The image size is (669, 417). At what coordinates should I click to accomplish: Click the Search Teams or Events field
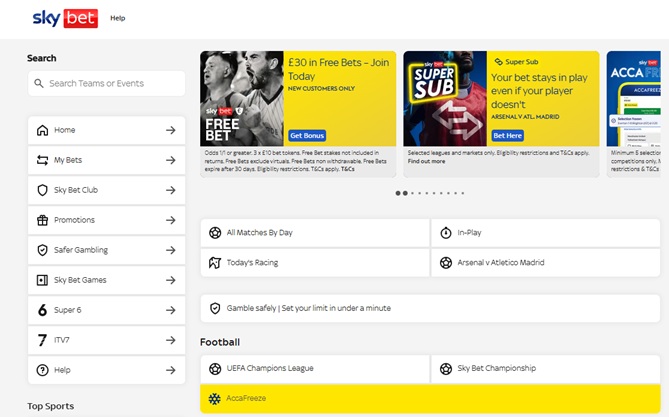(x=106, y=84)
